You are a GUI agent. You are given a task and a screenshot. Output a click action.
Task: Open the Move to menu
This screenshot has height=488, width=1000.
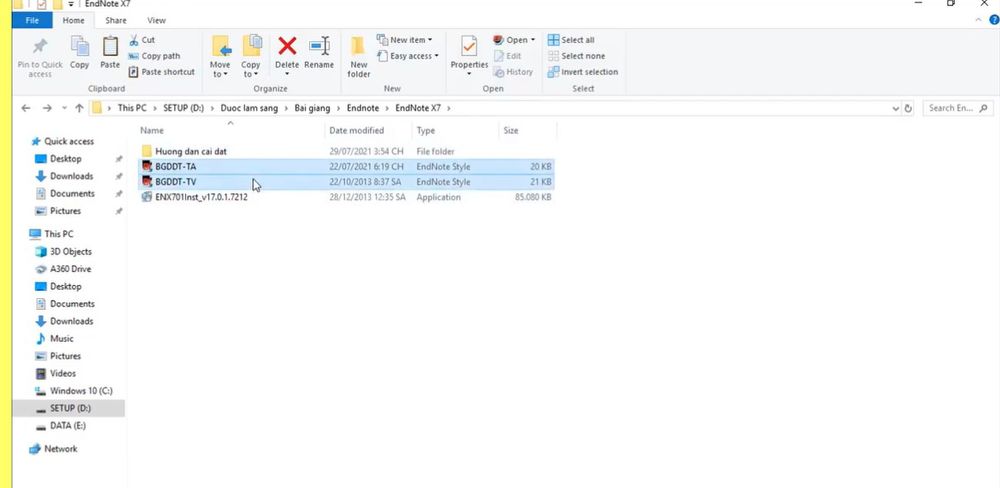220,57
